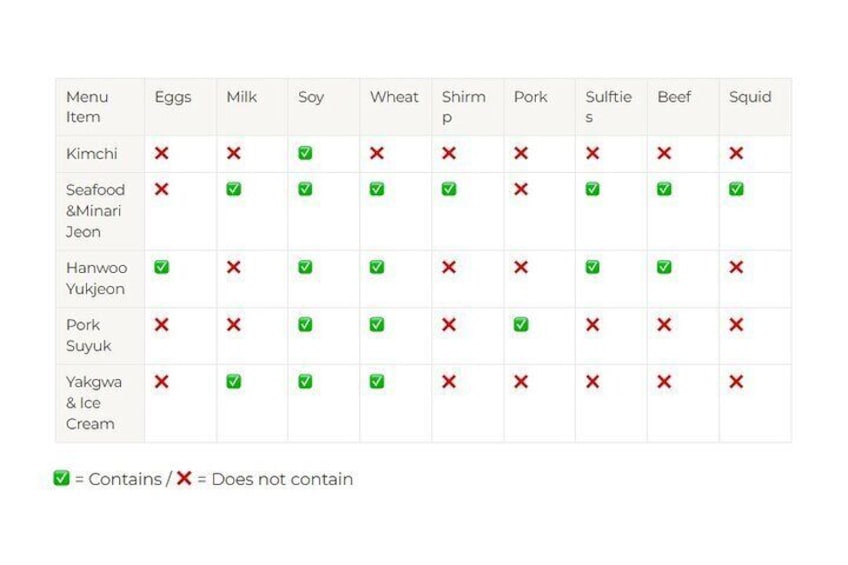Click the Kimchi row label
Image resolution: width=848 pixels, height=565 pixels.
pos(91,154)
